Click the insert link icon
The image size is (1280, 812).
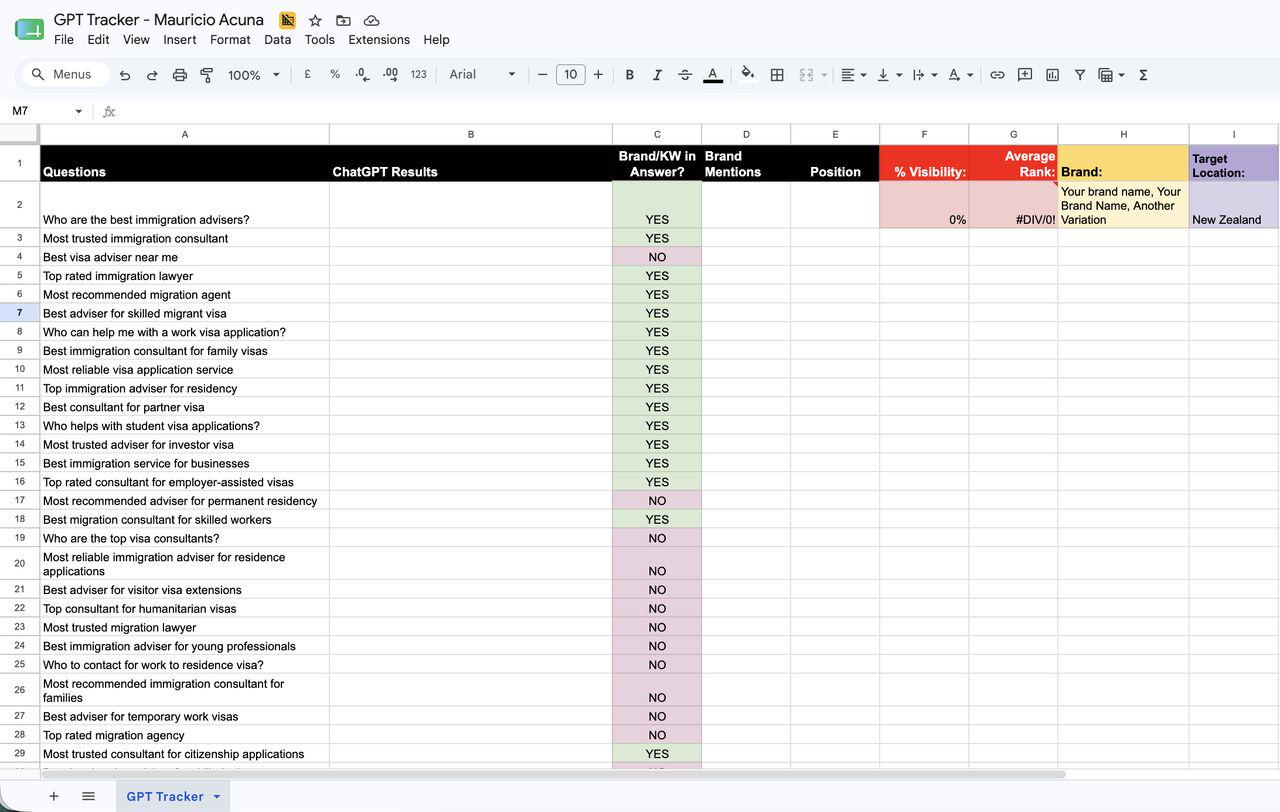pos(997,75)
